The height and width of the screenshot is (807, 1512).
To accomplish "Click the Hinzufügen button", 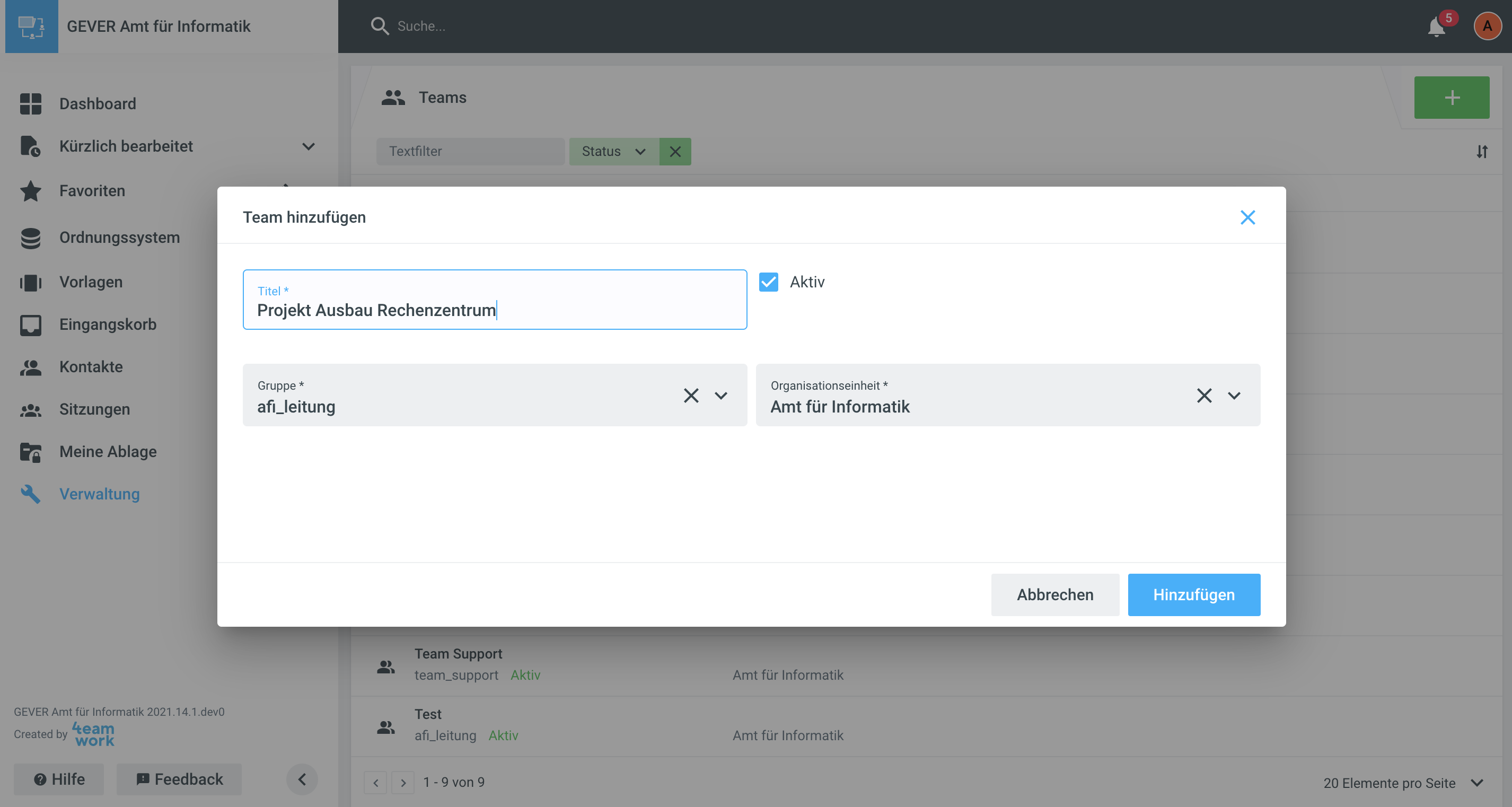I will coord(1193,594).
